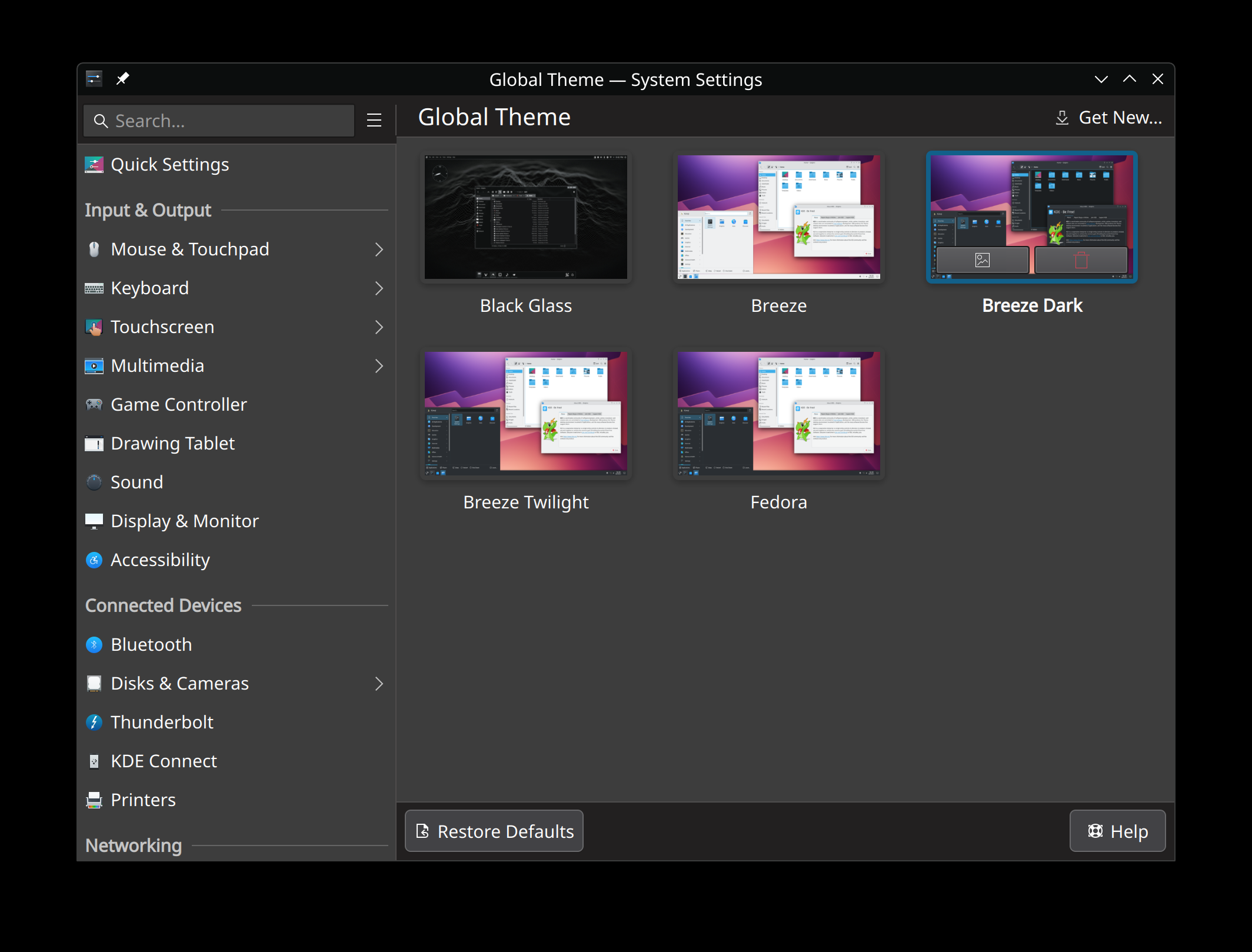This screenshot has width=1252, height=952.
Task: Maximize the System Settings window
Action: point(1130,79)
